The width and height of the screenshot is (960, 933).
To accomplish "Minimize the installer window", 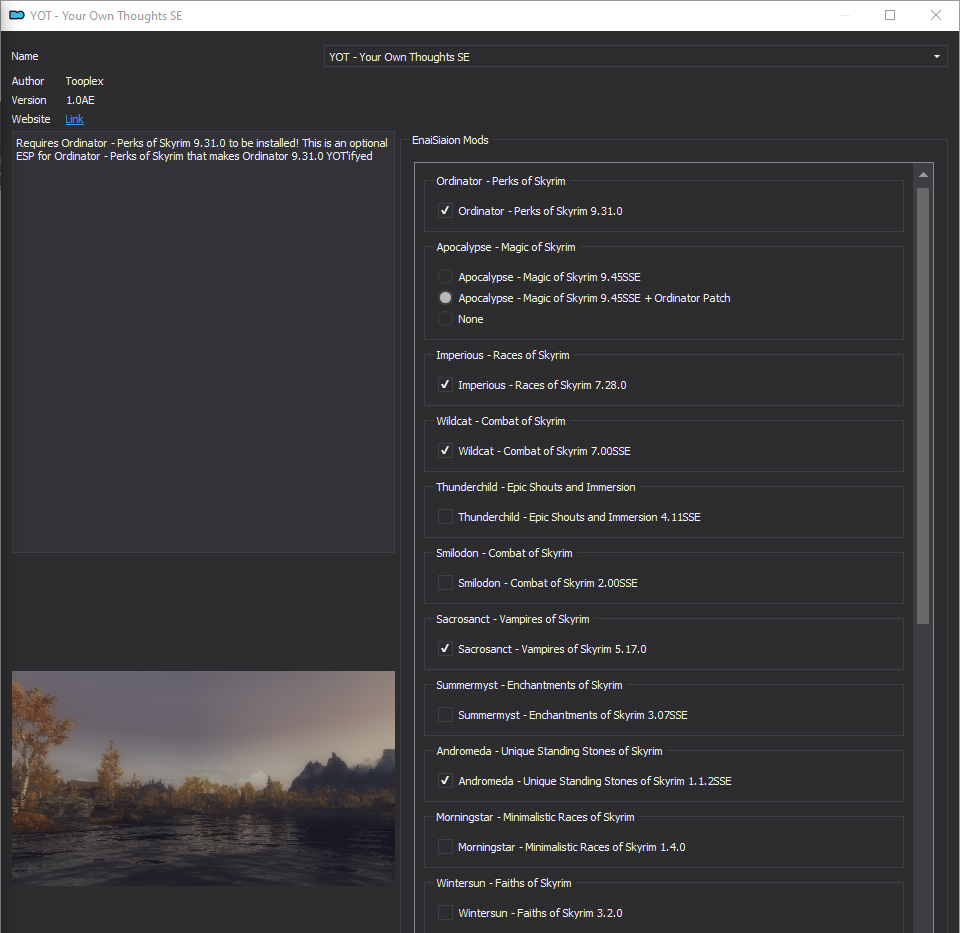I will point(845,15).
